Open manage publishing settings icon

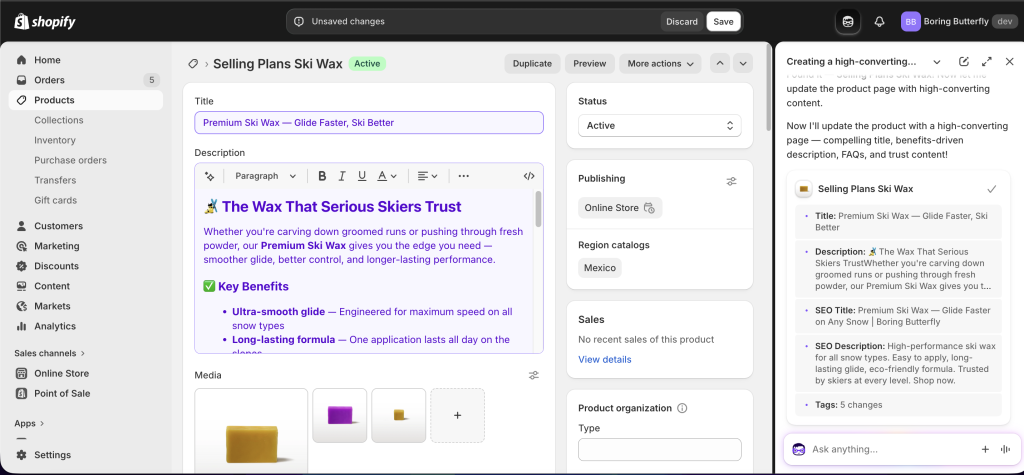pos(731,181)
